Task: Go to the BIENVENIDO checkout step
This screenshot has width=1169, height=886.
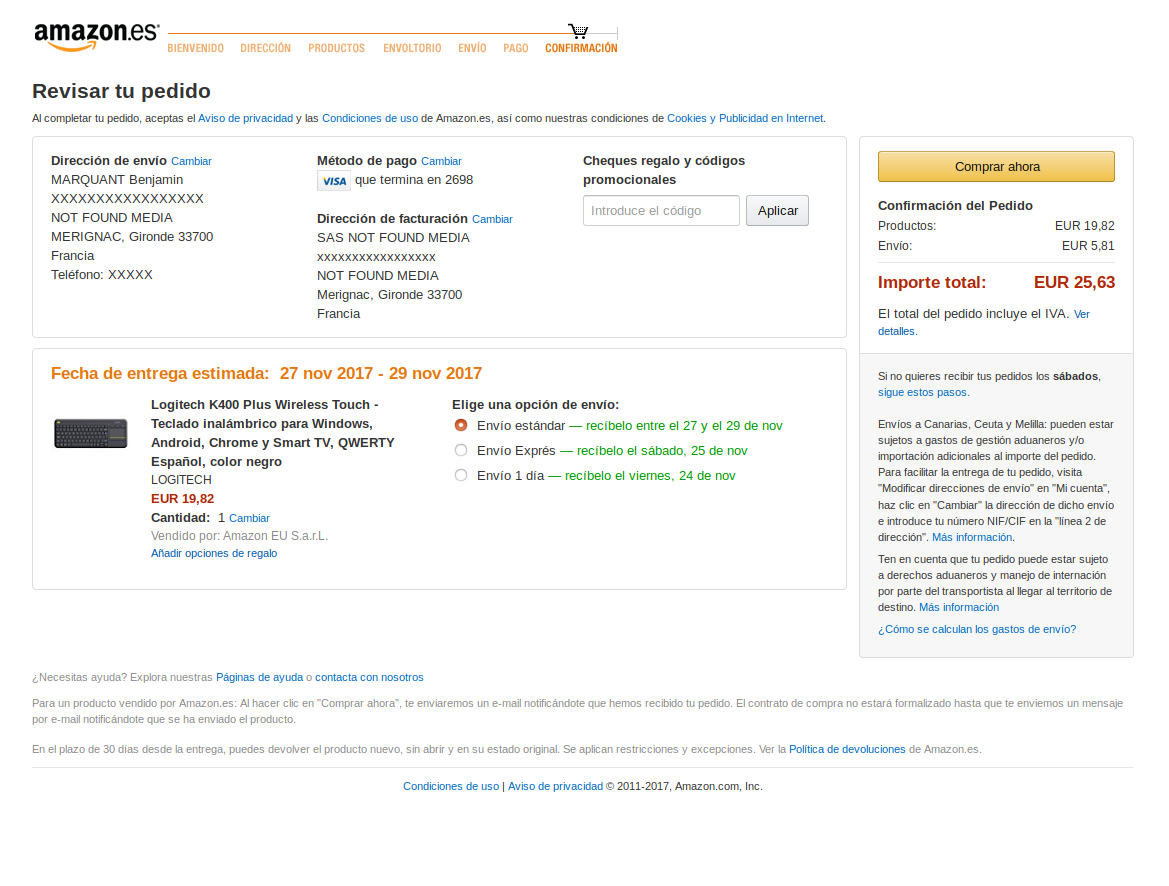Action: click(195, 48)
